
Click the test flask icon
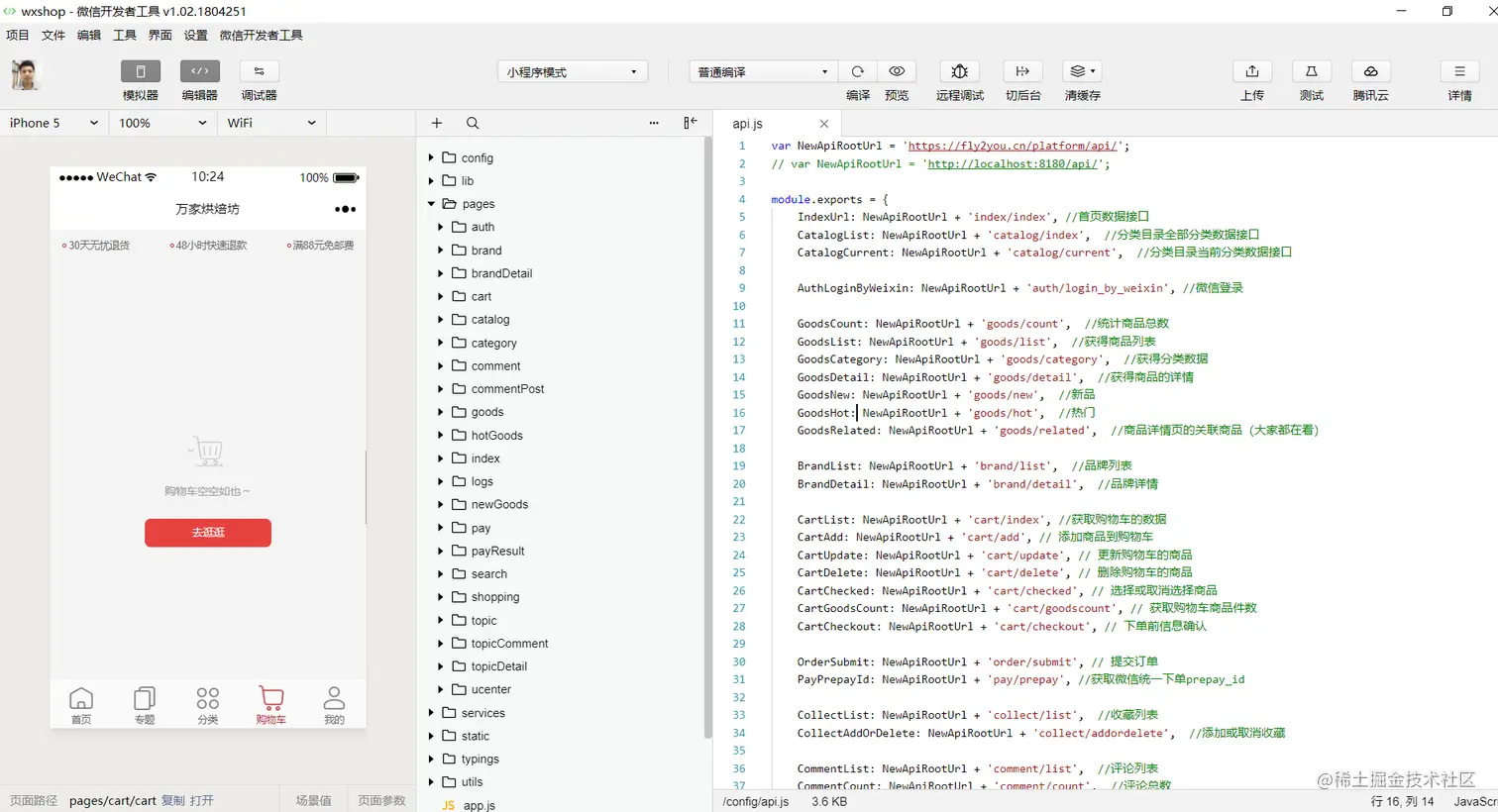(1312, 71)
